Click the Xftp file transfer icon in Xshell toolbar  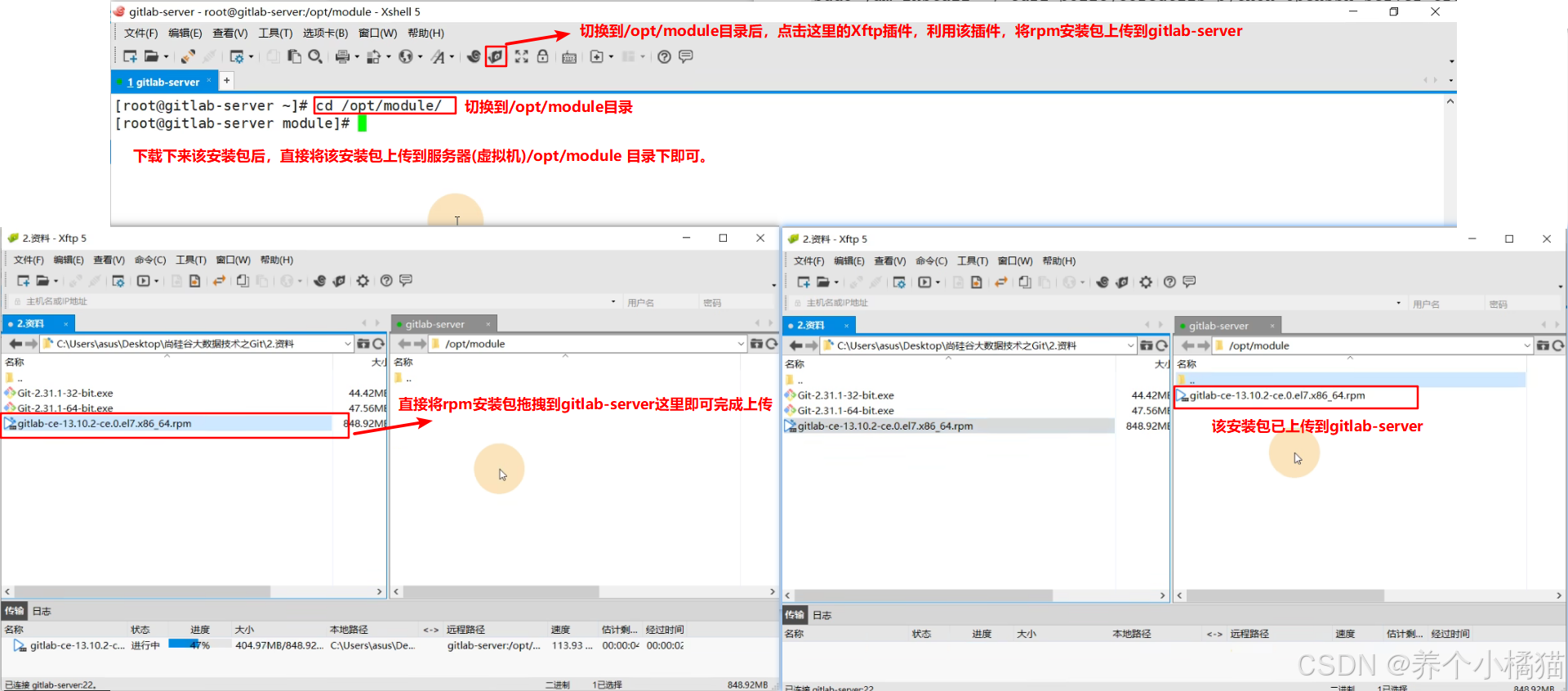[x=496, y=56]
